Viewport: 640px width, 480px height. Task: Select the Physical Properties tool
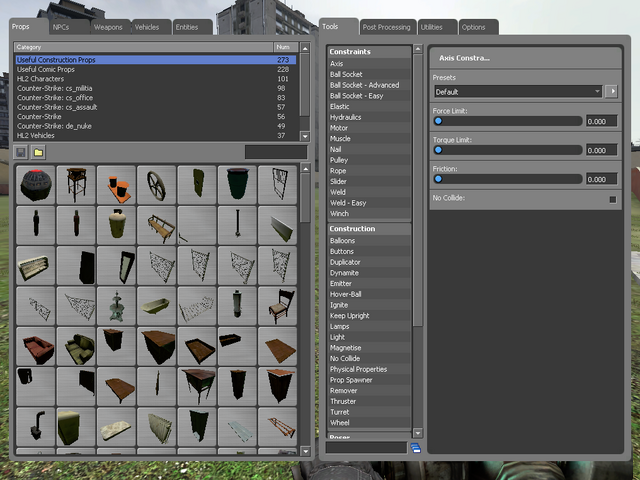(x=369, y=369)
